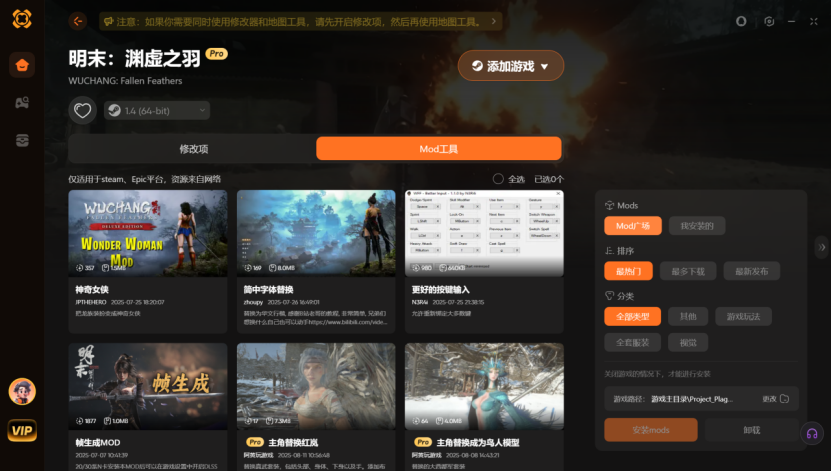Screen dimensions: 831x471
Task: Click the 简中字体替换 mod title
Action: (x=268, y=290)
